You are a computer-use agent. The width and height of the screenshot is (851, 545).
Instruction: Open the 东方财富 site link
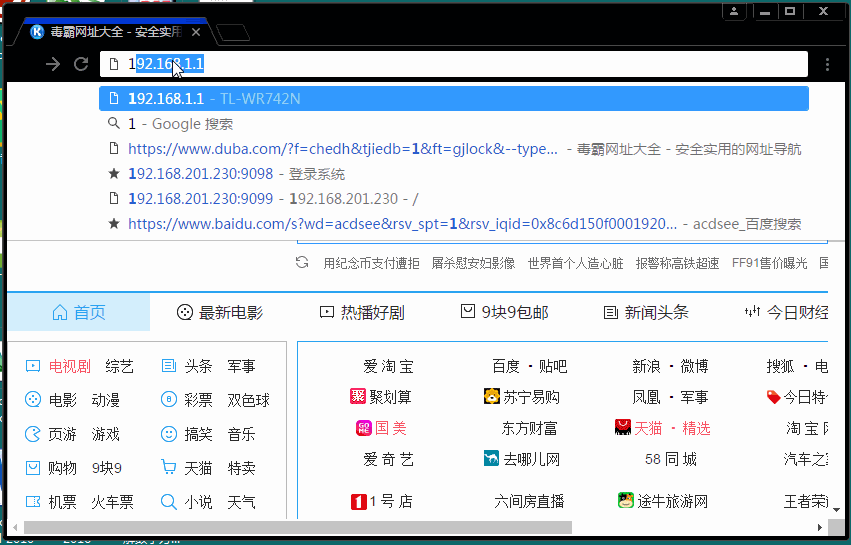[x=529, y=429]
